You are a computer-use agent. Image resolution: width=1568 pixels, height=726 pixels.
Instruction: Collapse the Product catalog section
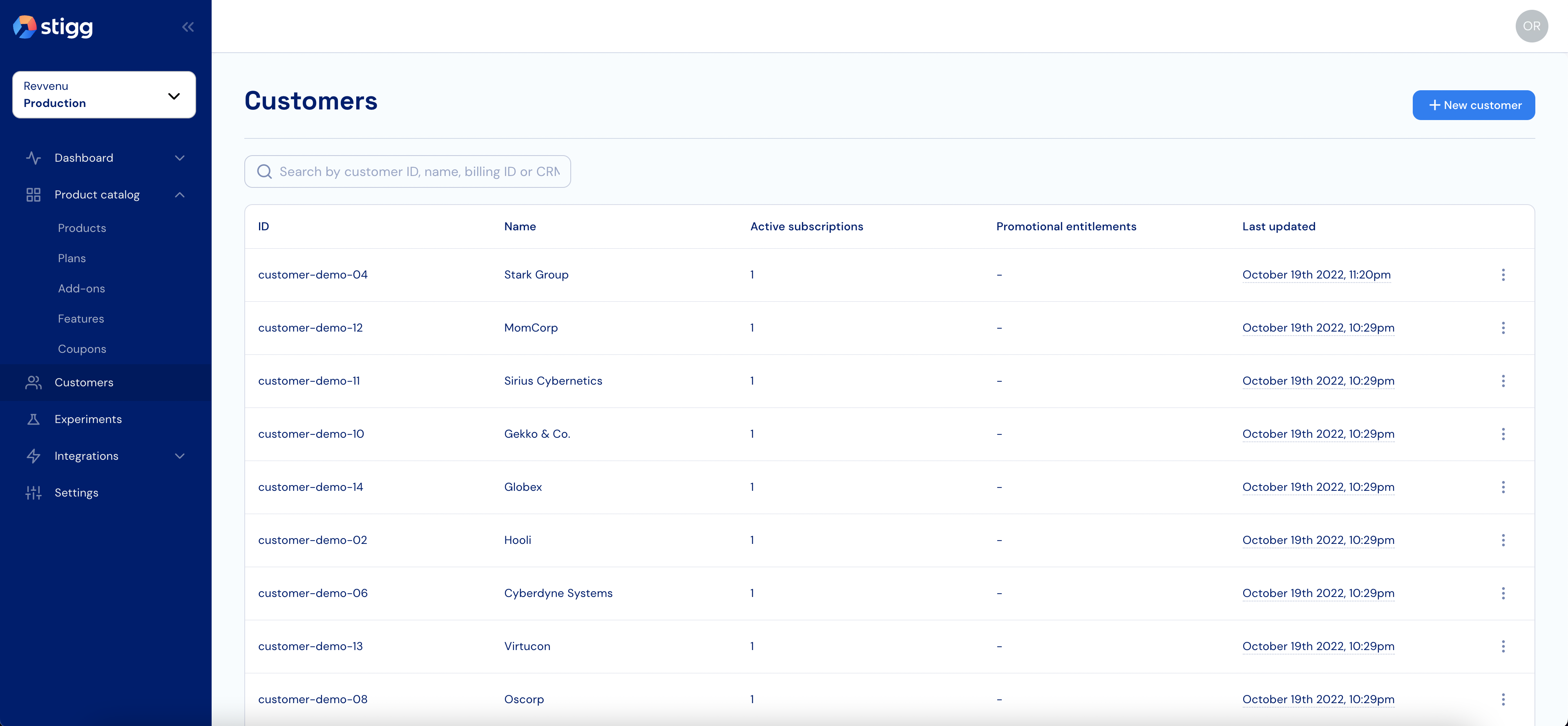point(180,195)
